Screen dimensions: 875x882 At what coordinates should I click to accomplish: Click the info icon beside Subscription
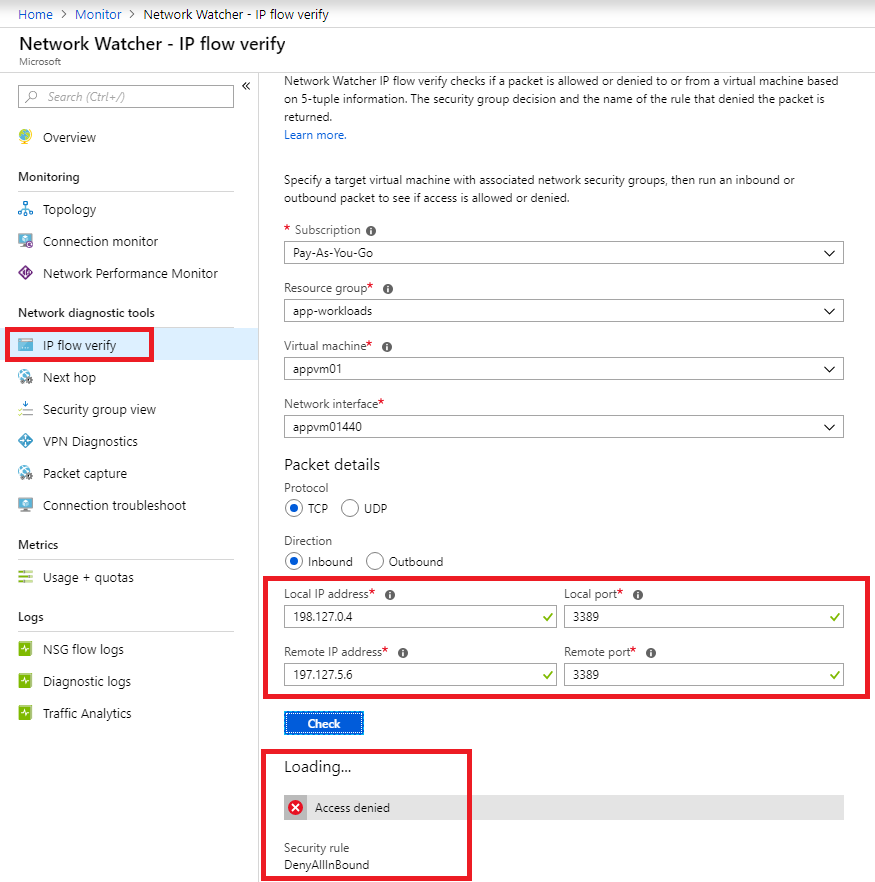pyautogui.click(x=371, y=231)
